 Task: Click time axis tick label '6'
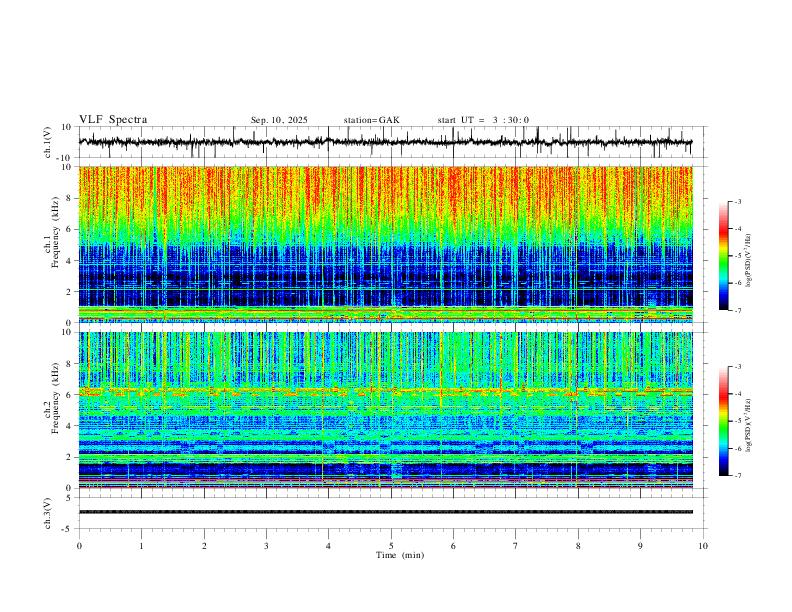454,546
